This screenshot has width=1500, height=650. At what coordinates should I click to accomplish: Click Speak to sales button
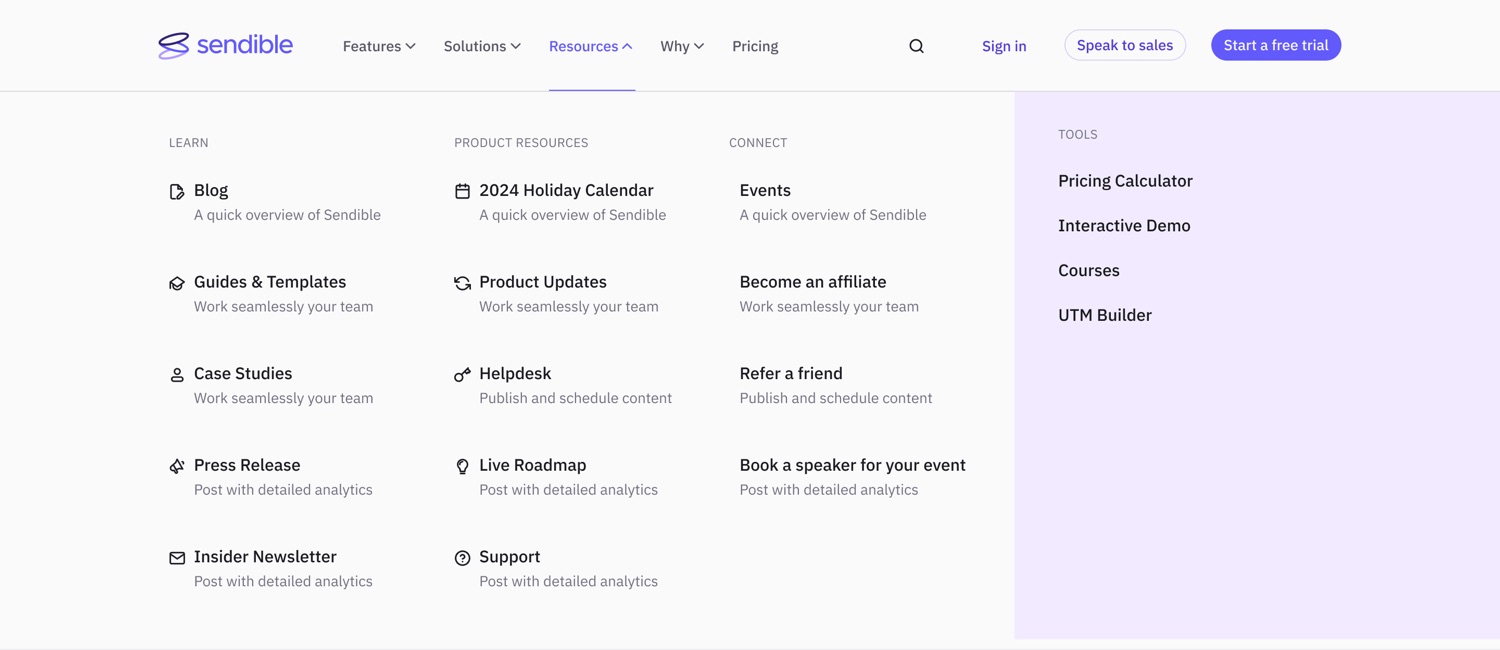tap(1125, 45)
